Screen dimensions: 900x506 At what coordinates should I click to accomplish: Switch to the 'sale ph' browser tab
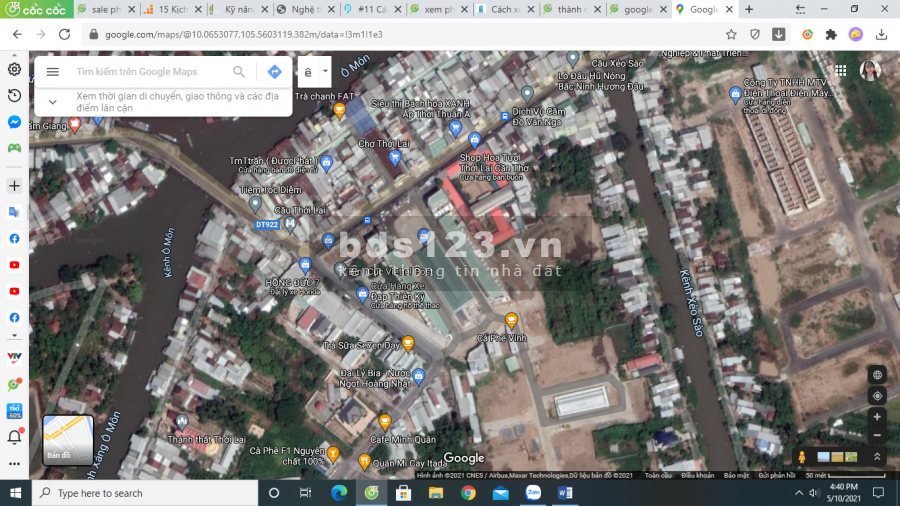[107, 9]
